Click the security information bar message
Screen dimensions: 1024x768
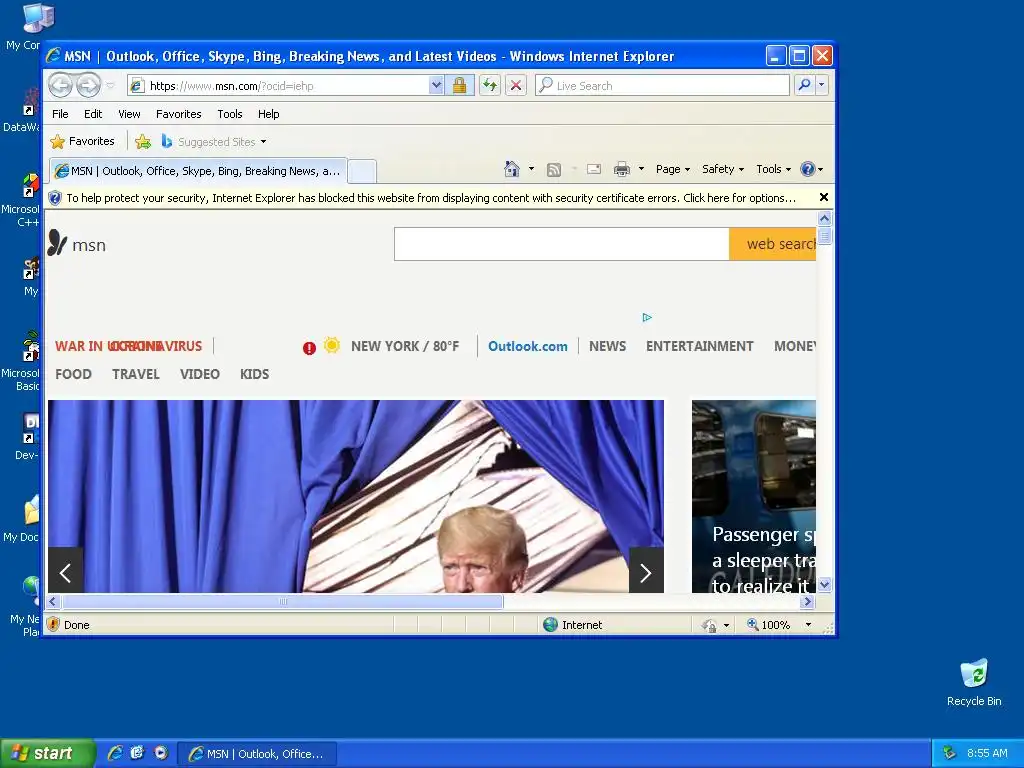tap(431, 198)
